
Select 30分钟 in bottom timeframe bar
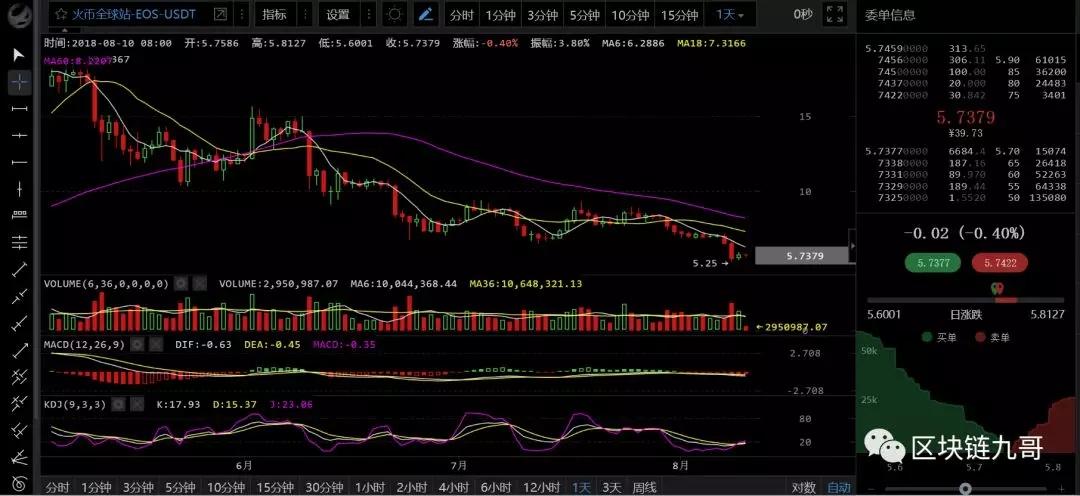(x=325, y=488)
